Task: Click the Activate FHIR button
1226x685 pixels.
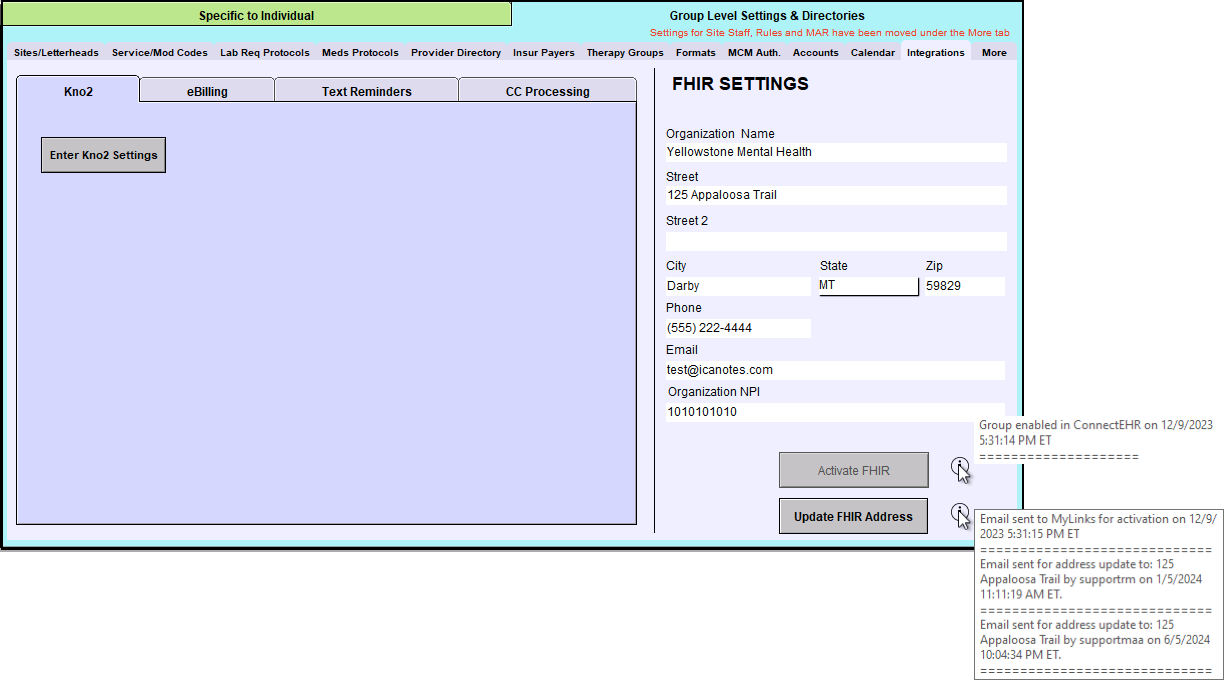Action: pyautogui.click(x=853, y=469)
